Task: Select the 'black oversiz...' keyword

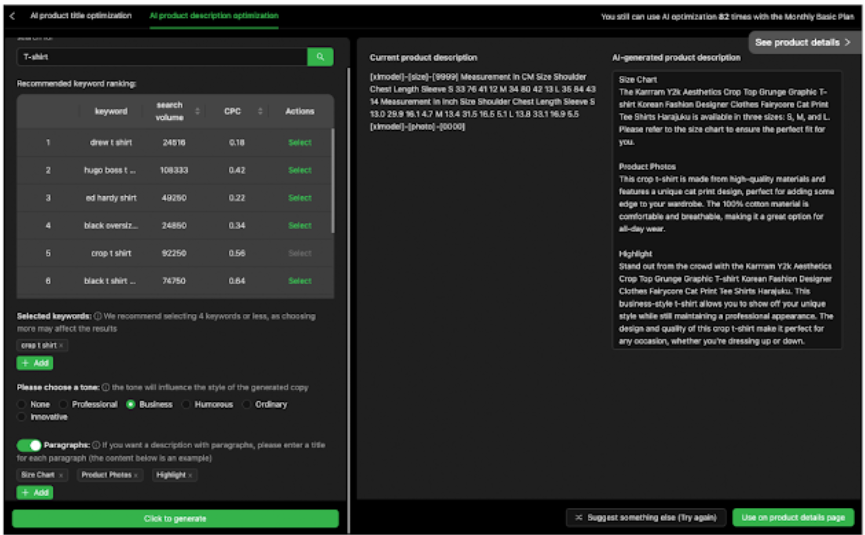Action: (300, 225)
